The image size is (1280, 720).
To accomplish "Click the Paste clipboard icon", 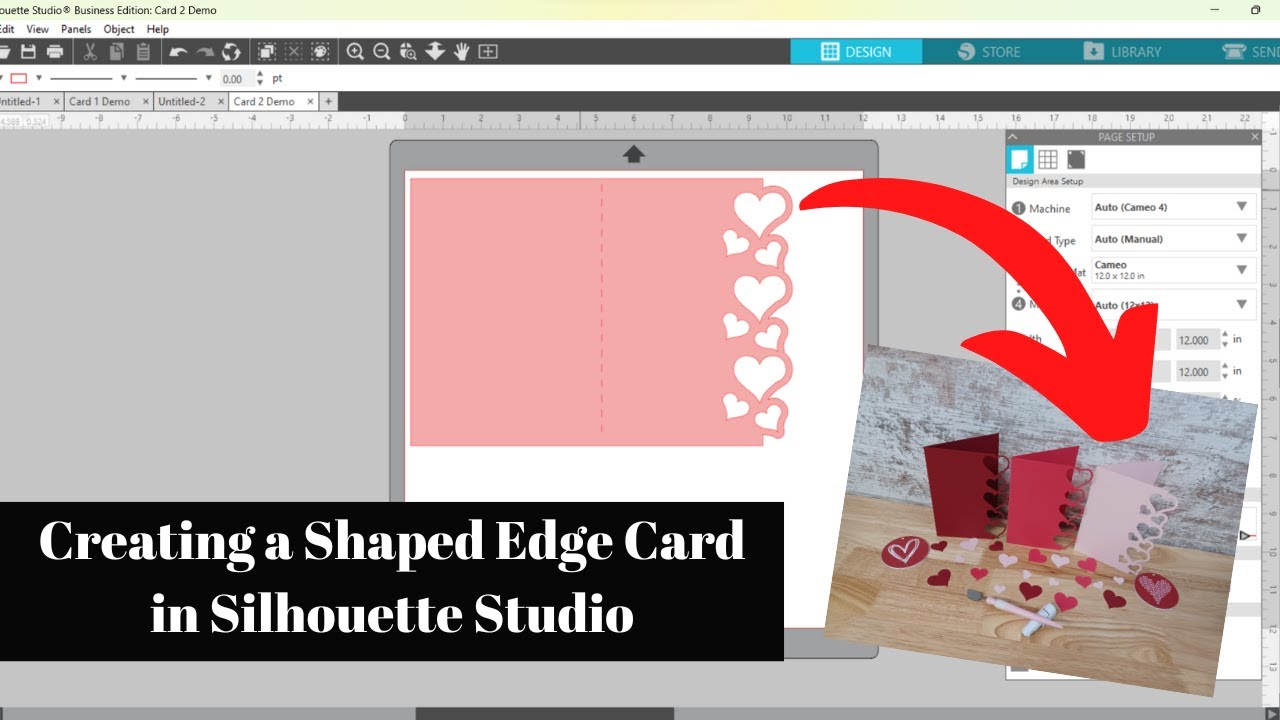I will coord(143,51).
